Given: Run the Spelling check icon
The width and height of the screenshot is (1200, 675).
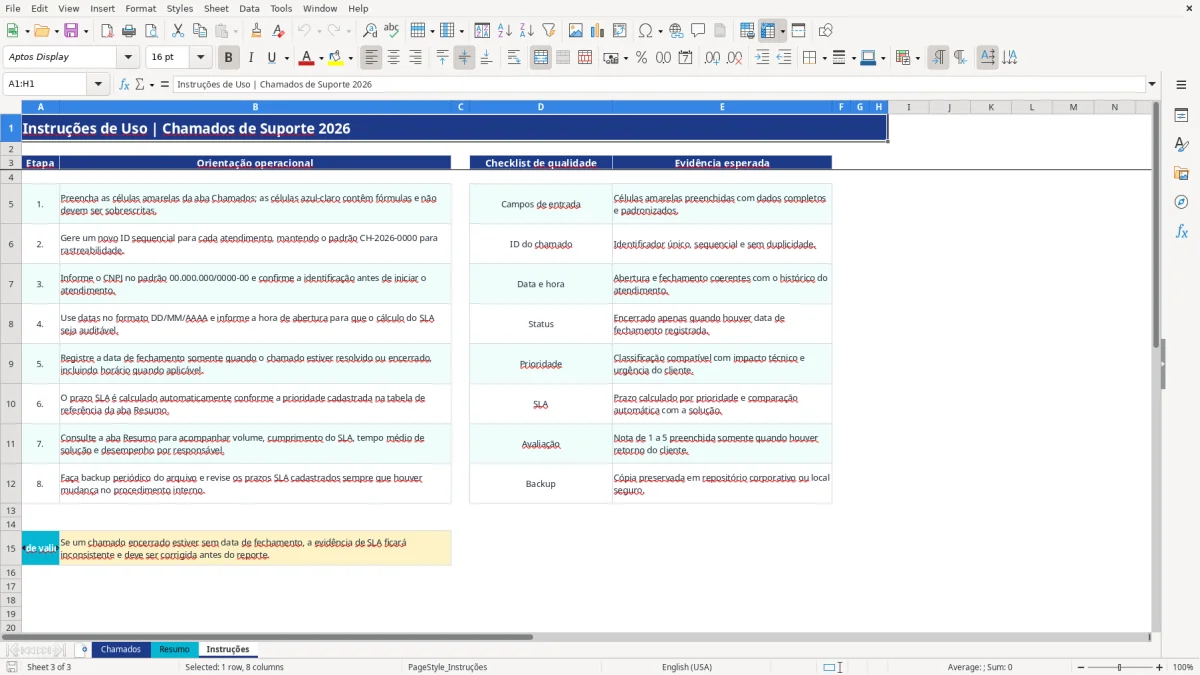Looking at the screenshot, I should (392, 31).
